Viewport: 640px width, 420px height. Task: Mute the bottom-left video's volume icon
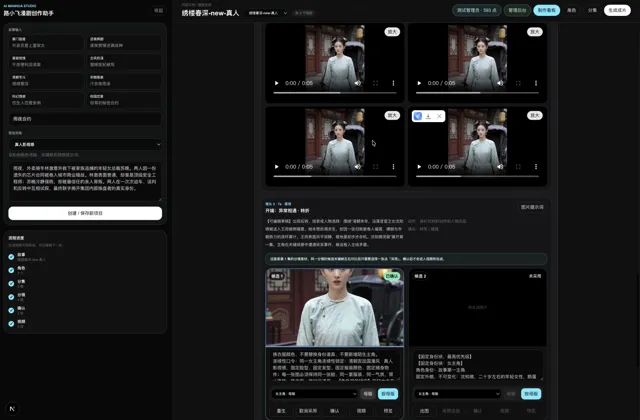[358, 167]
